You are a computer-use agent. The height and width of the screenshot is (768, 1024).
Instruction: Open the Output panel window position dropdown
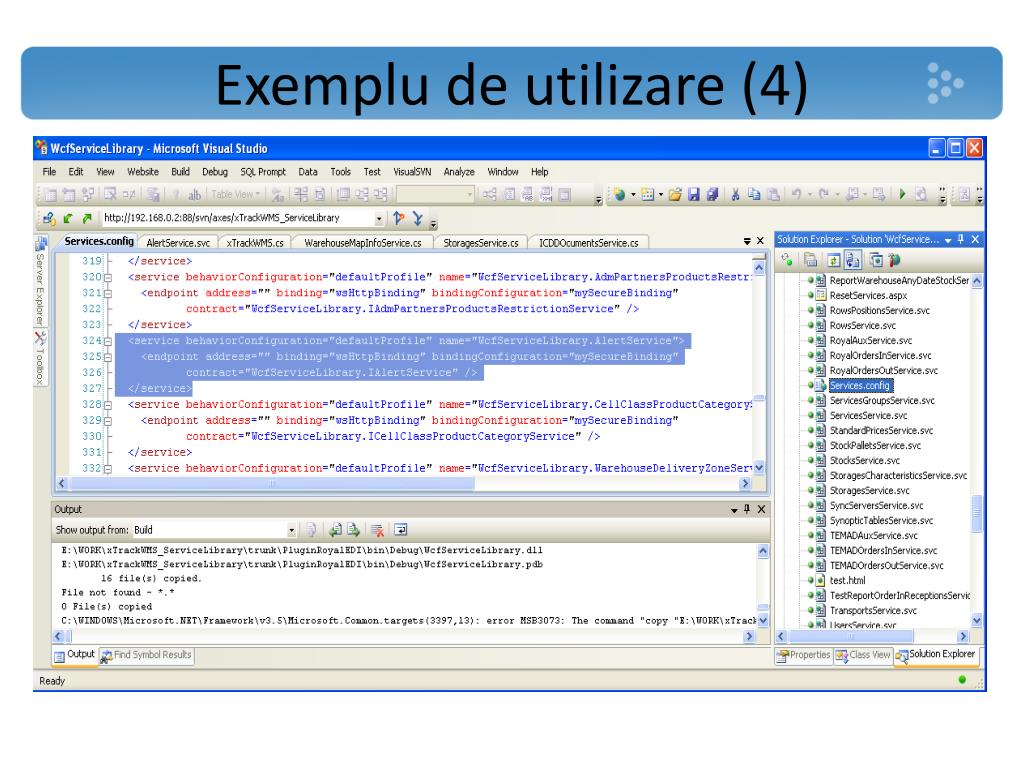click(734, 510)
